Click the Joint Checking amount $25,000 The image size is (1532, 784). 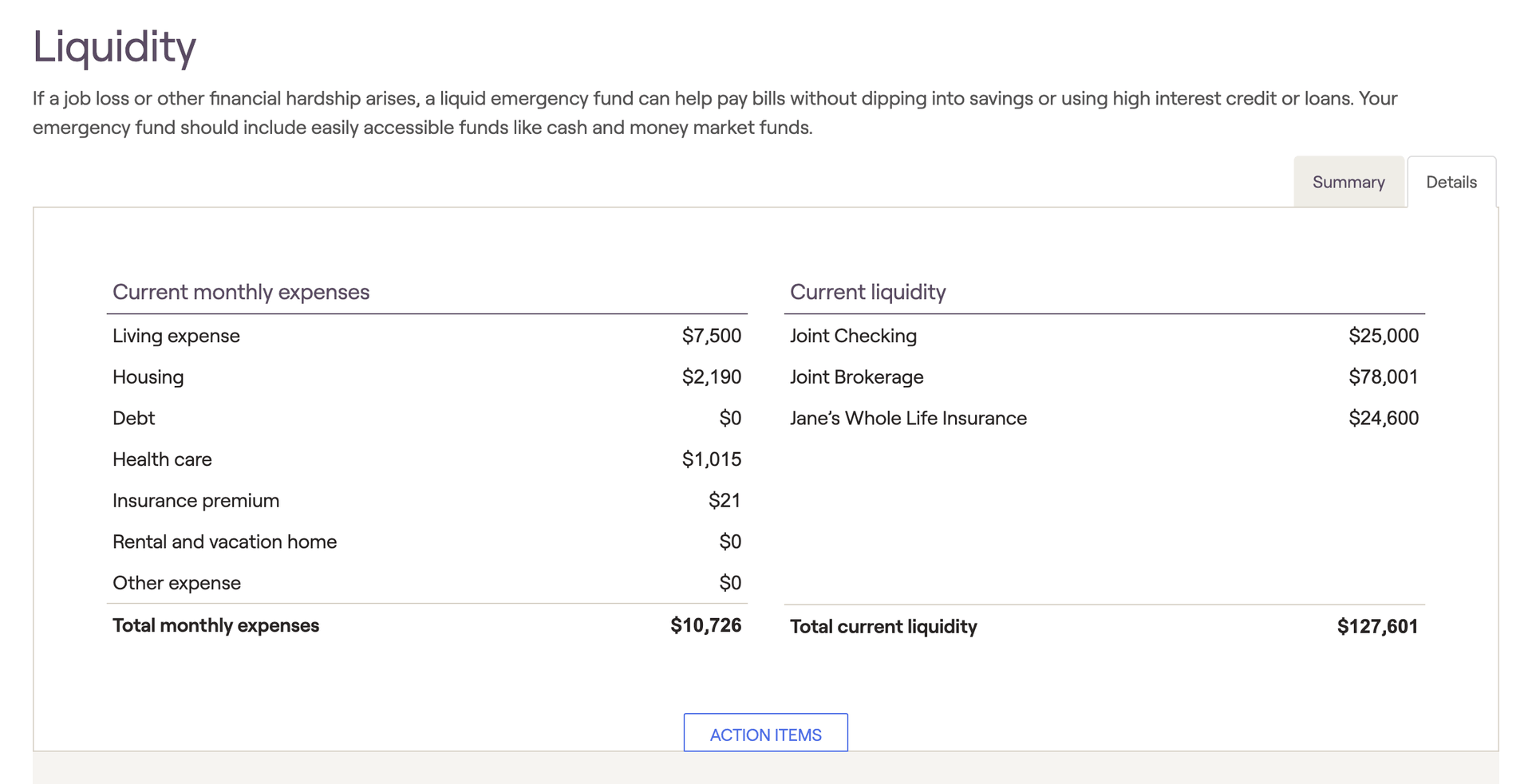click(1384, 336)
